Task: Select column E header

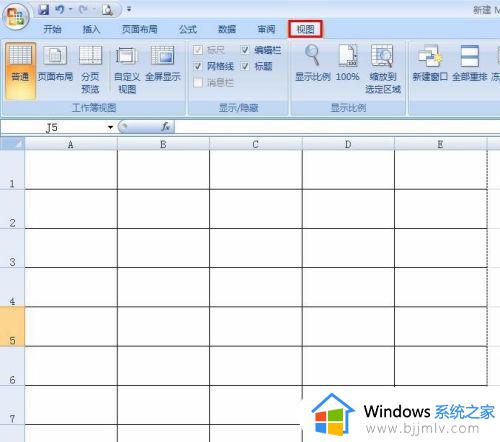Action: coord(441,144)
